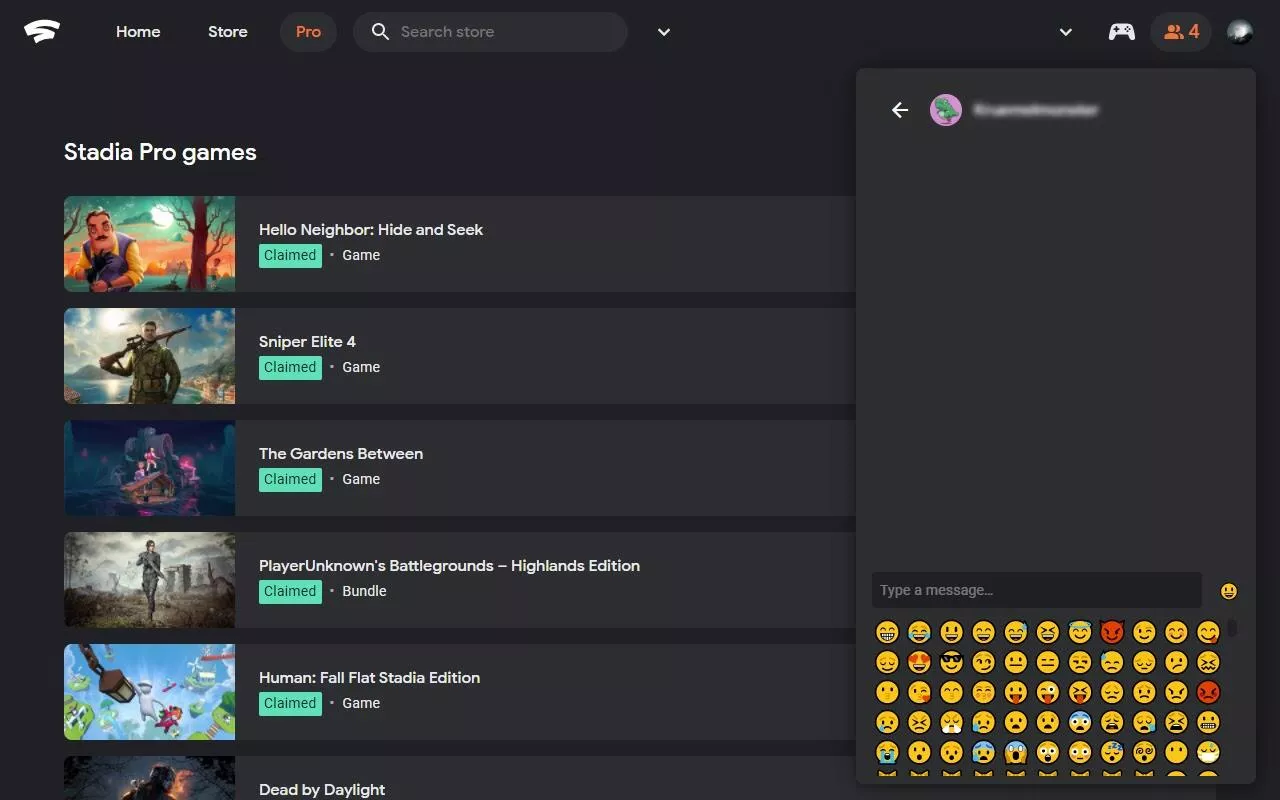Insert the red smiling devil emoji

pyautogui.click(x=1112, y=632)
